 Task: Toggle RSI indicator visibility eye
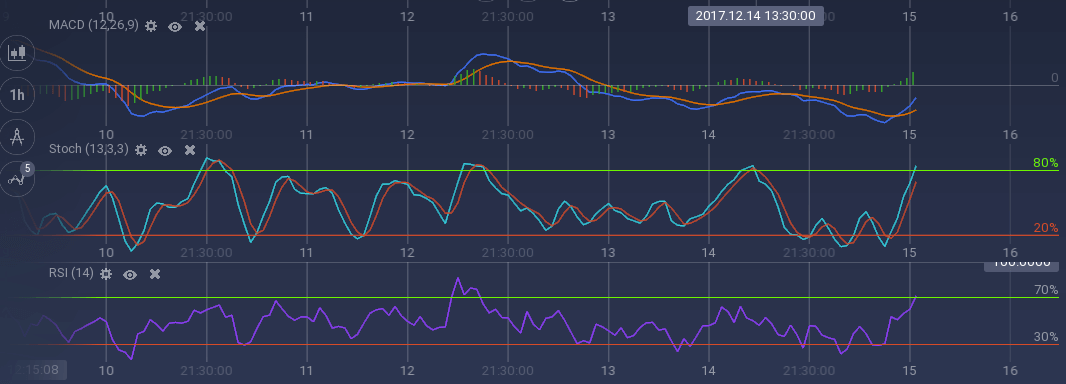point(130,274)
